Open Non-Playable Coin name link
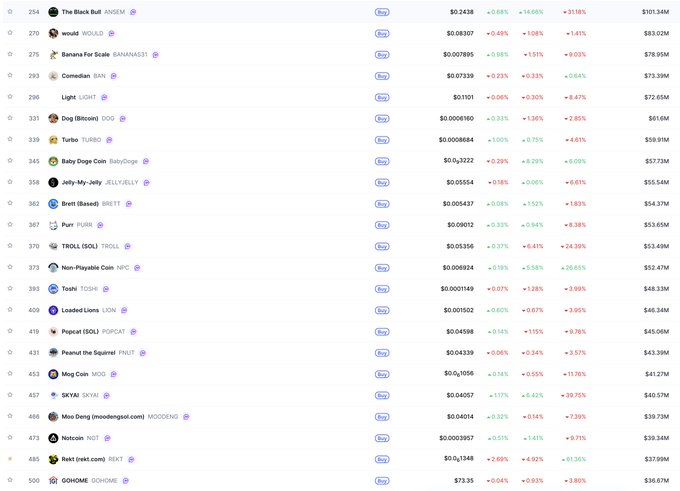 [88, 268]
